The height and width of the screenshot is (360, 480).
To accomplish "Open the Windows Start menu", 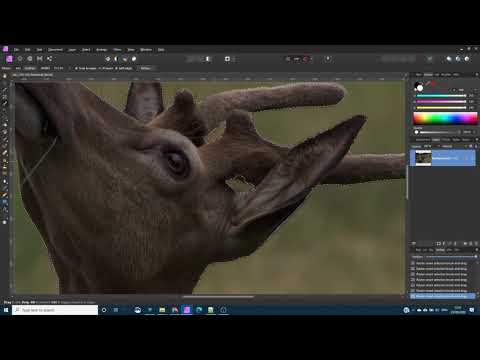I will tap(6, 310).
